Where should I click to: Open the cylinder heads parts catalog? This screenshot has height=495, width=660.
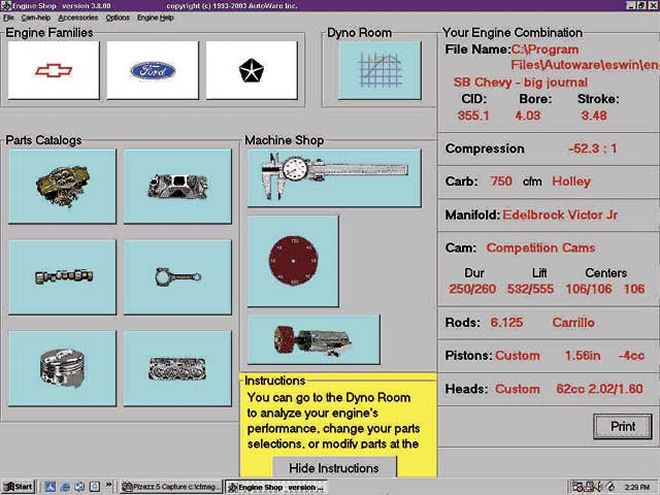click(177, 368)
